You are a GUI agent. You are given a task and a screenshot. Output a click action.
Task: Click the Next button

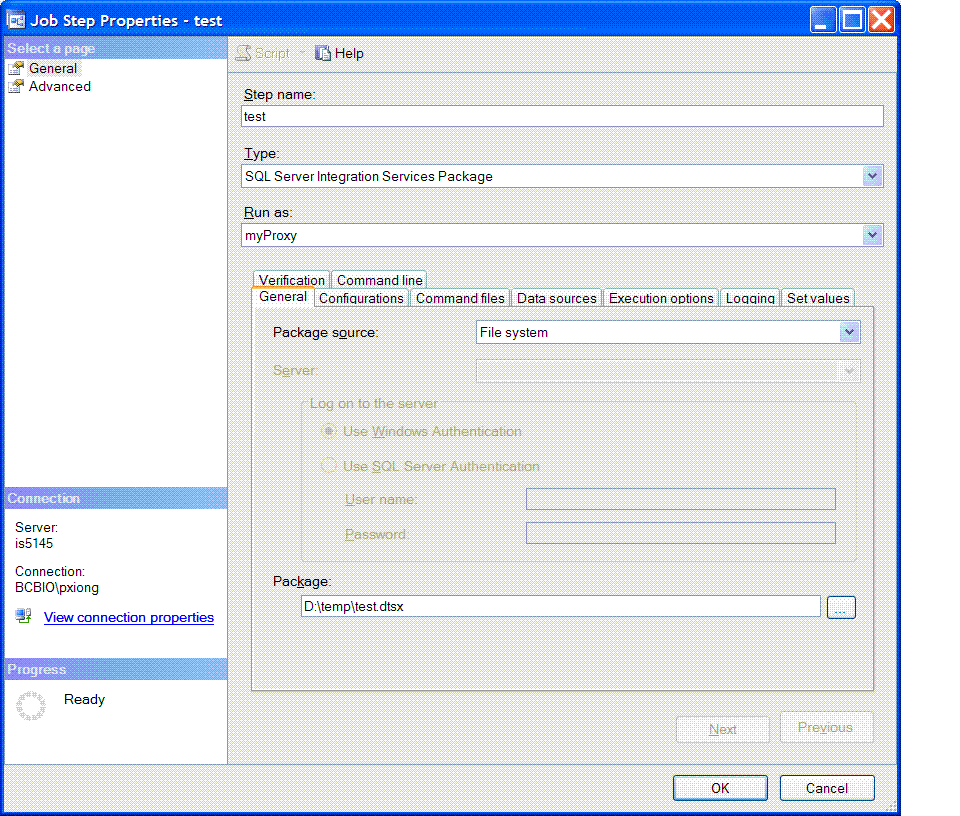coord(722,730)
